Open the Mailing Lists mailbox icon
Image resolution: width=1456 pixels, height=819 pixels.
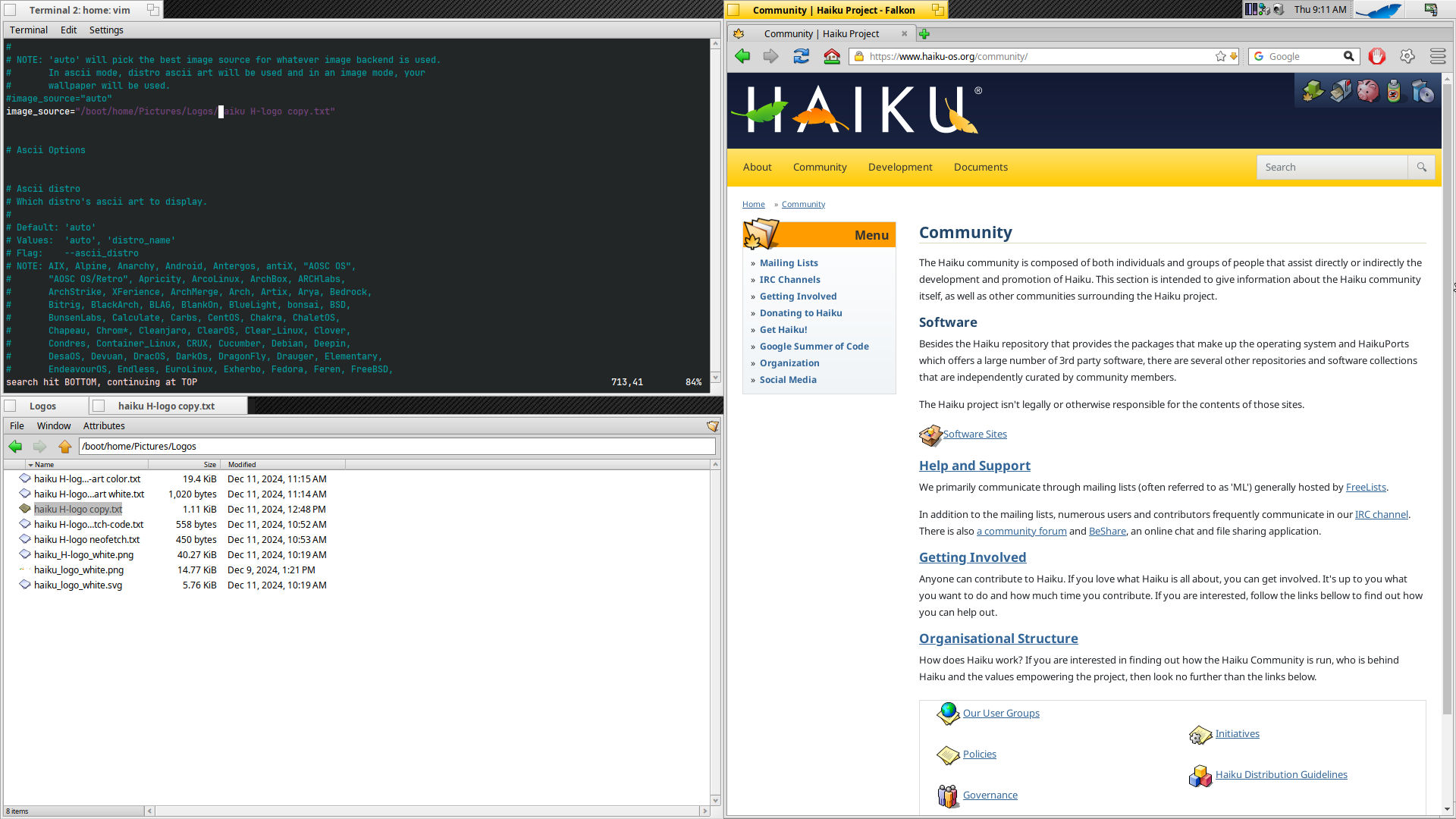(1341, 91)
